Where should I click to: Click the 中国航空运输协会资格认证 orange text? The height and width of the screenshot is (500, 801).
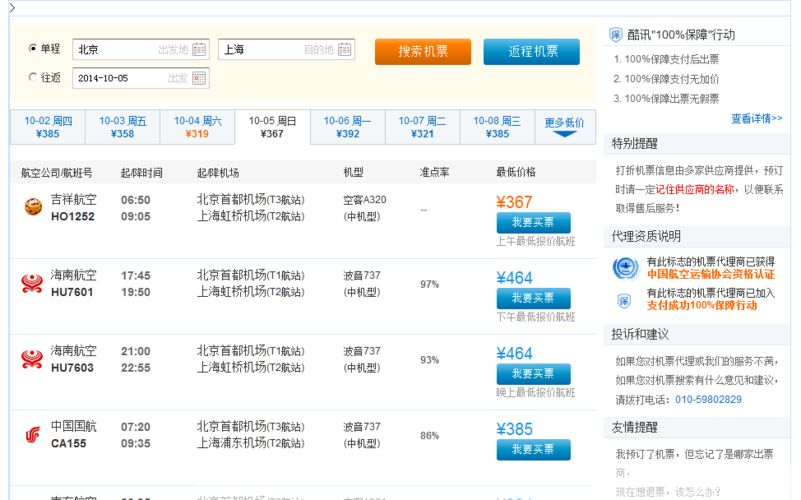click(711, 274)
